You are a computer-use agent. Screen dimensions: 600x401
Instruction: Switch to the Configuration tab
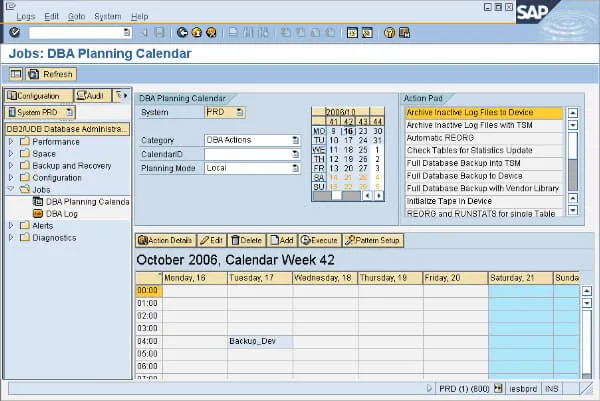pos(39,96)
